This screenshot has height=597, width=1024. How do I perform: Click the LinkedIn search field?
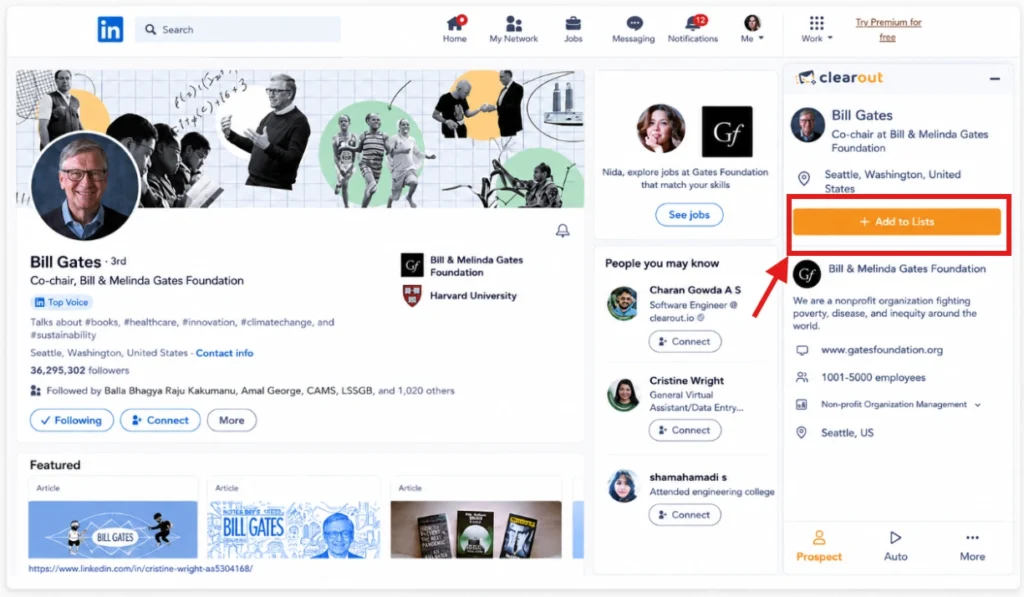click(238, 29)
